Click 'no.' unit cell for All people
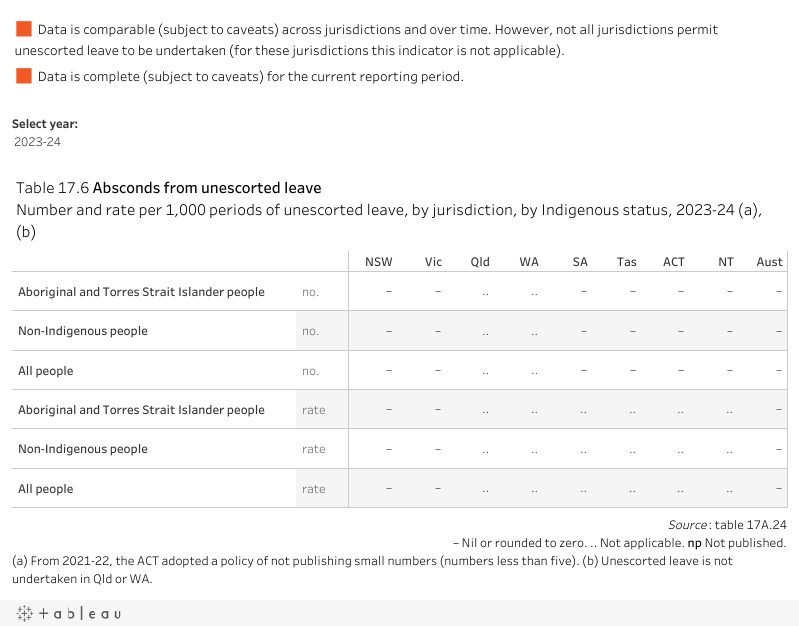 [x=311, y=371]
